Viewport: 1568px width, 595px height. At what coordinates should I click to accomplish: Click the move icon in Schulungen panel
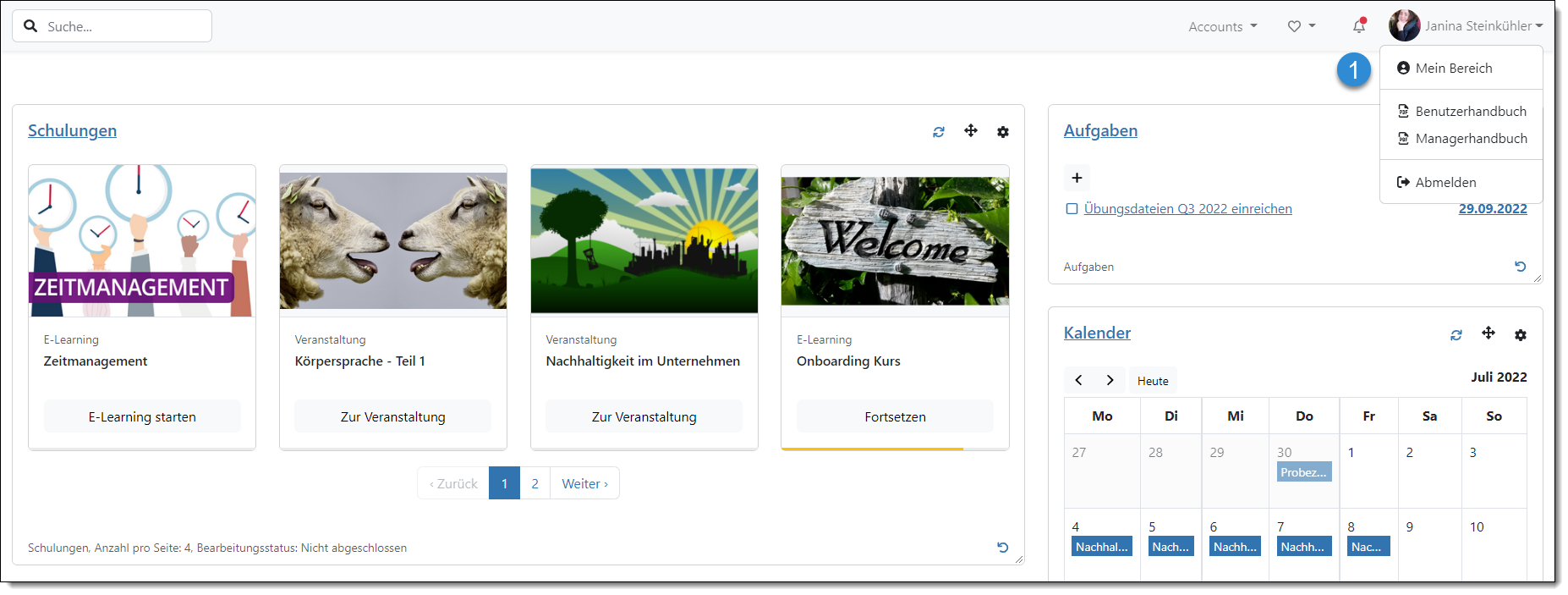[970, 131]
